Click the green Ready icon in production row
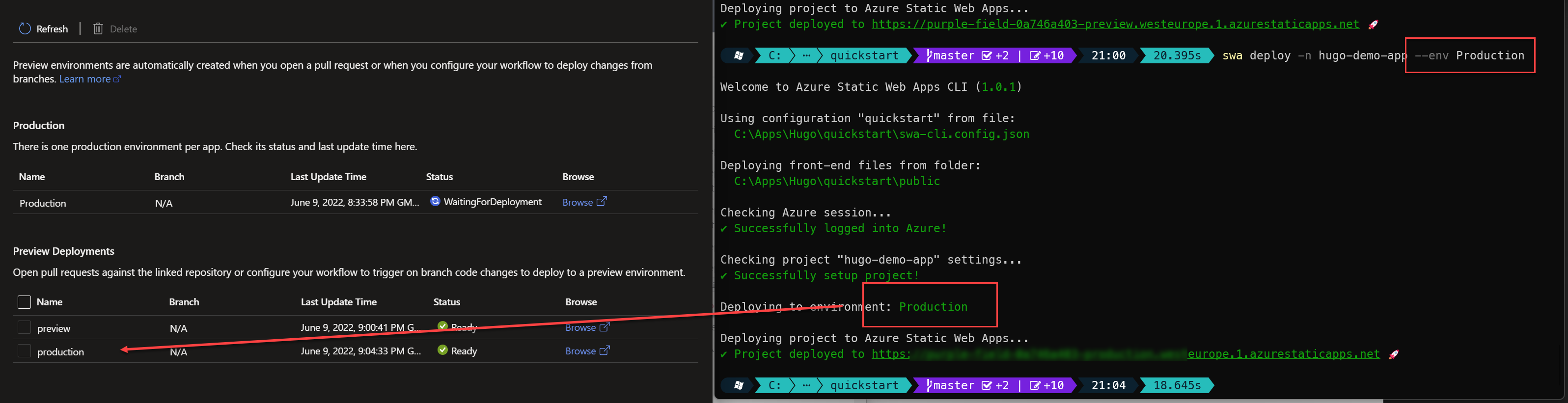Viewport: 1568px width, 403px height. pos(442,350)
